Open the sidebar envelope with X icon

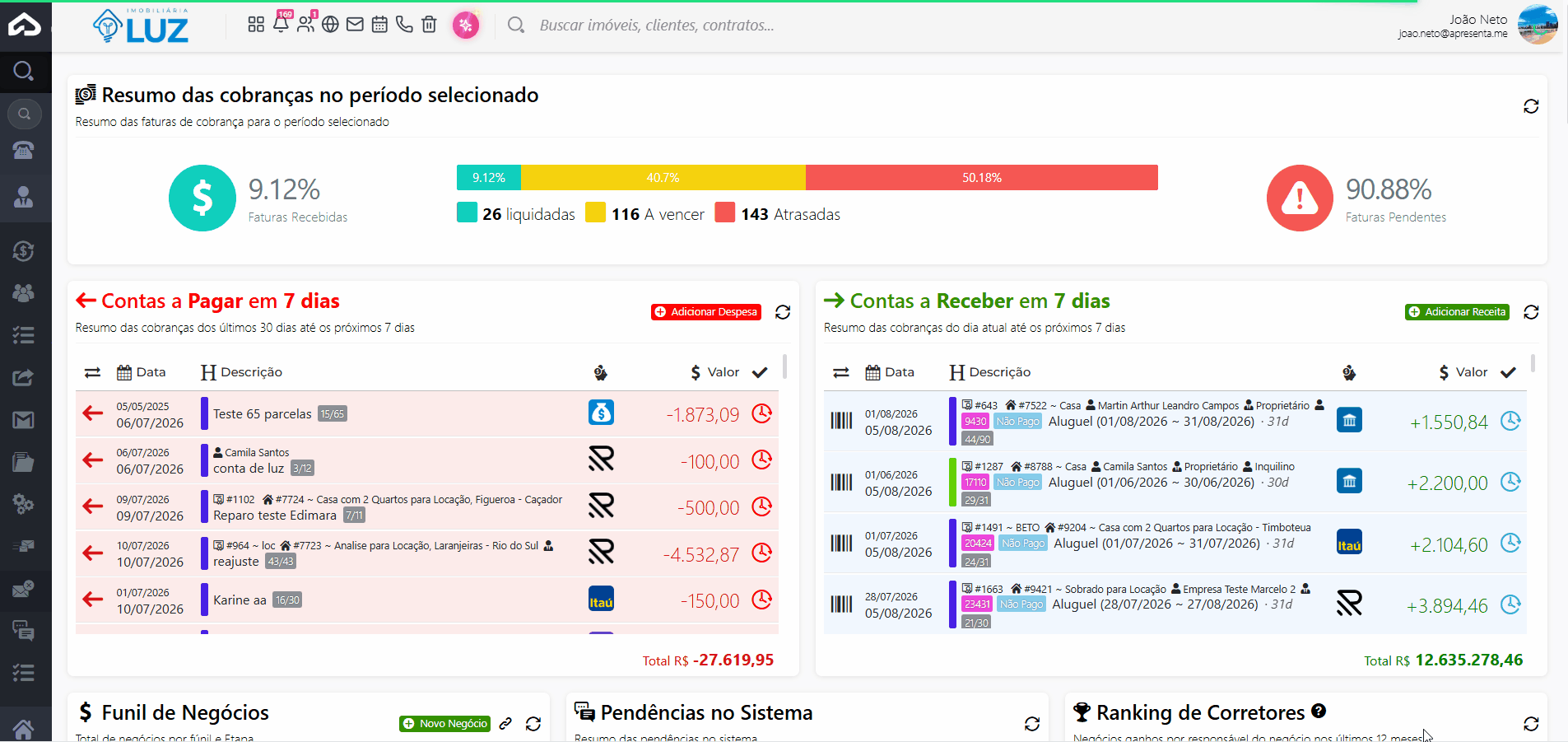pos(24,589)
